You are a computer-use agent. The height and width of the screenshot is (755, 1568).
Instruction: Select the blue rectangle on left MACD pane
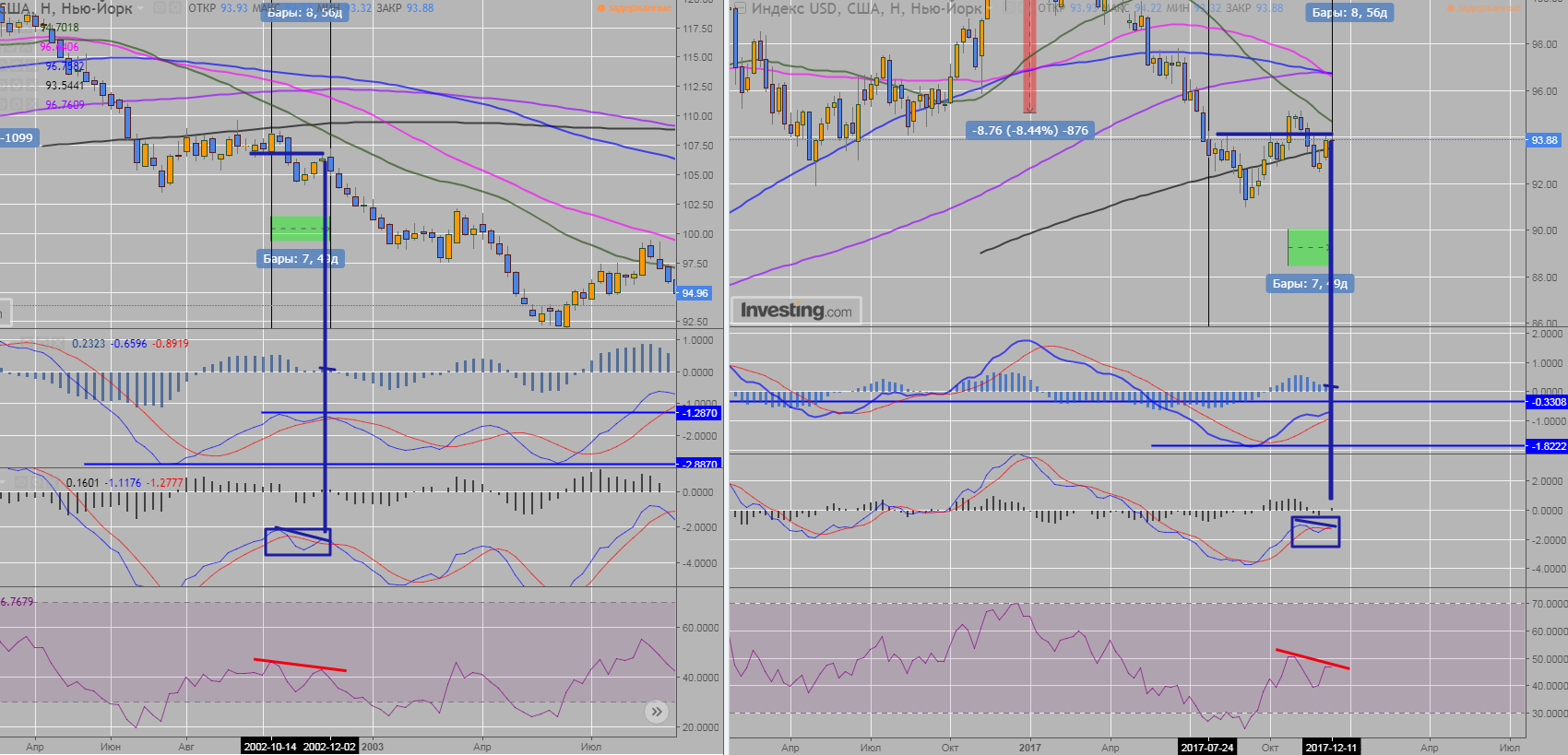tap(298, 542)
